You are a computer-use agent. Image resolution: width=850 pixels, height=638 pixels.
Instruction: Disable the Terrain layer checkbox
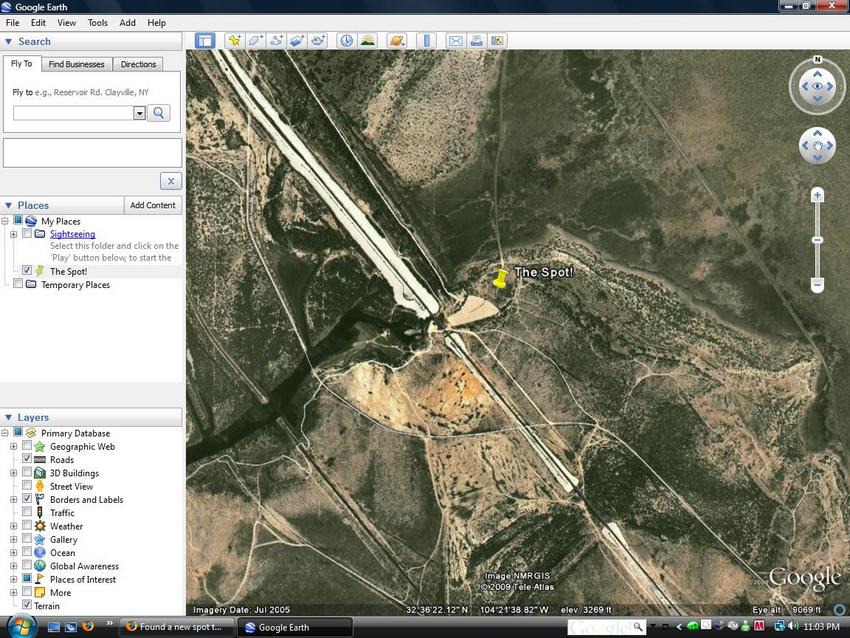click(x=27, y=605)
